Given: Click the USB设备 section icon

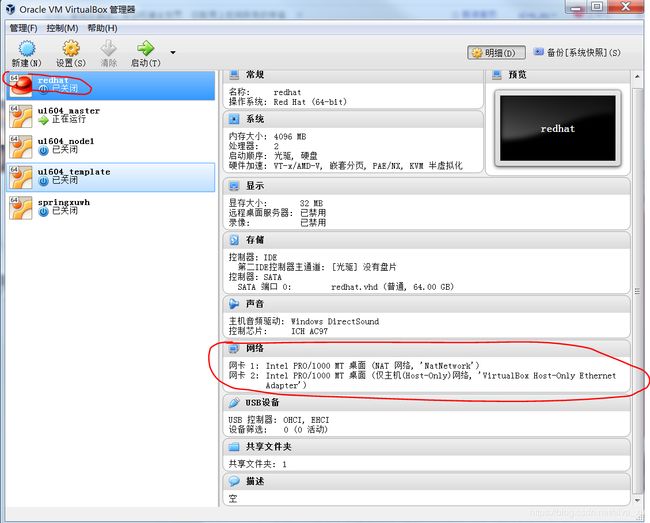Looking at the screenshot, I should [x=234, y=402].
